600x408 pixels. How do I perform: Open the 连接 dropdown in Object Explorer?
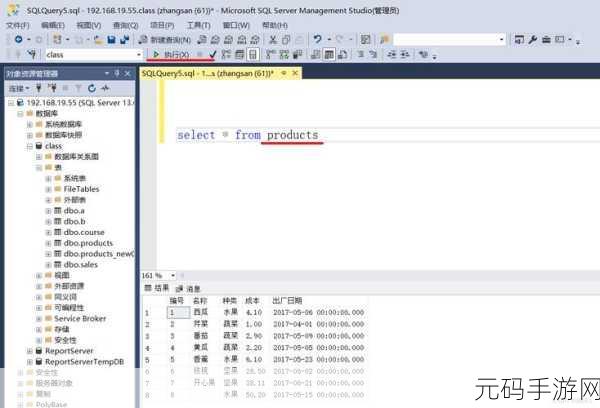pos(19,88)
